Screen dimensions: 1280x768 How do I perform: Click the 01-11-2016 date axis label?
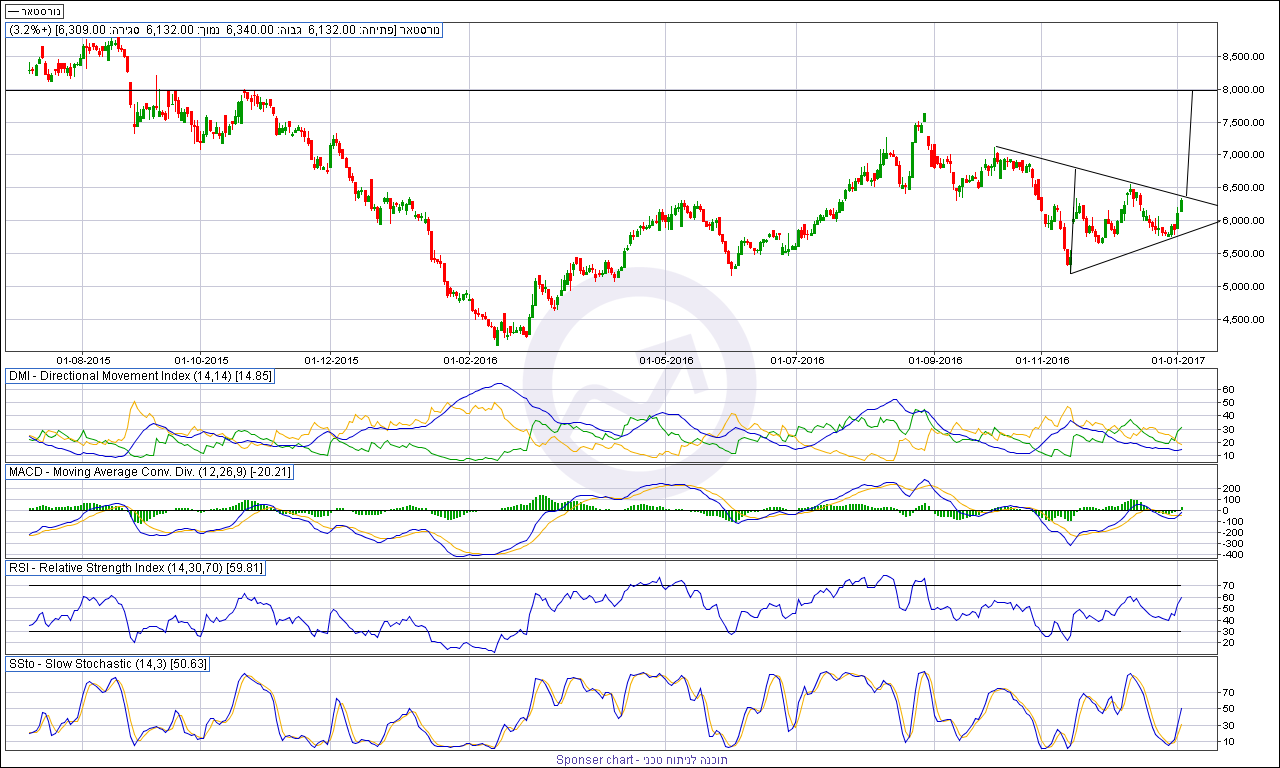[1043, 359]
